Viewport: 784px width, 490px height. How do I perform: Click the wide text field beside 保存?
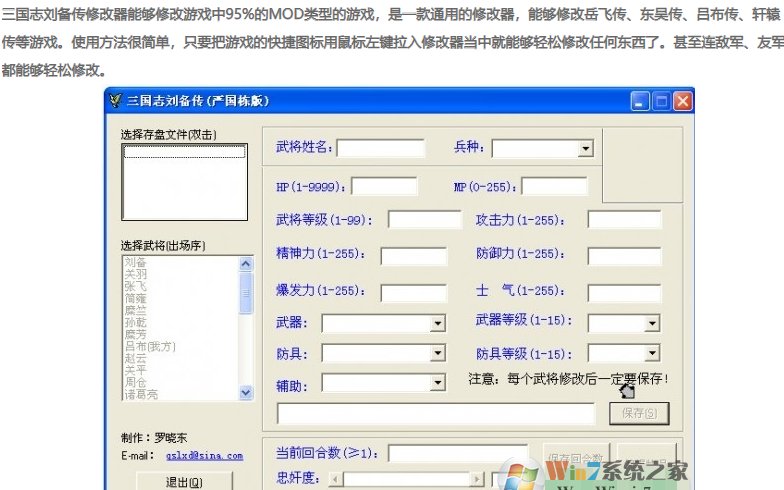tap(436, 414)
